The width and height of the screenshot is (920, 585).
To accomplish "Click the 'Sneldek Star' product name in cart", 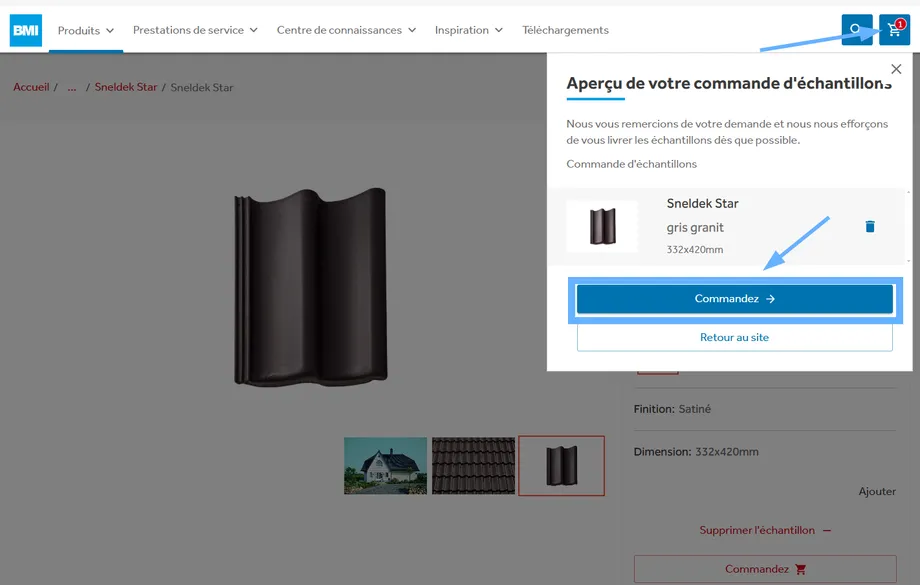I will pos(702,204).
